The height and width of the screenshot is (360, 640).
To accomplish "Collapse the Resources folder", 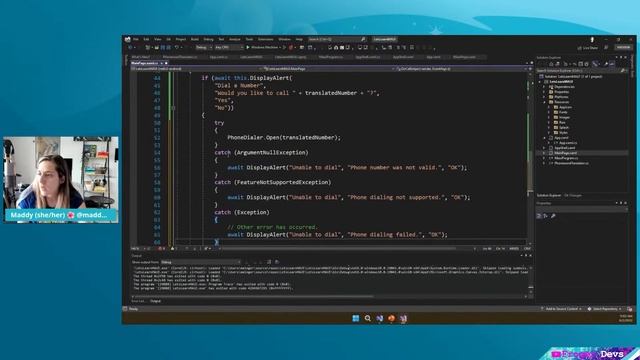I will pos(544,102).
